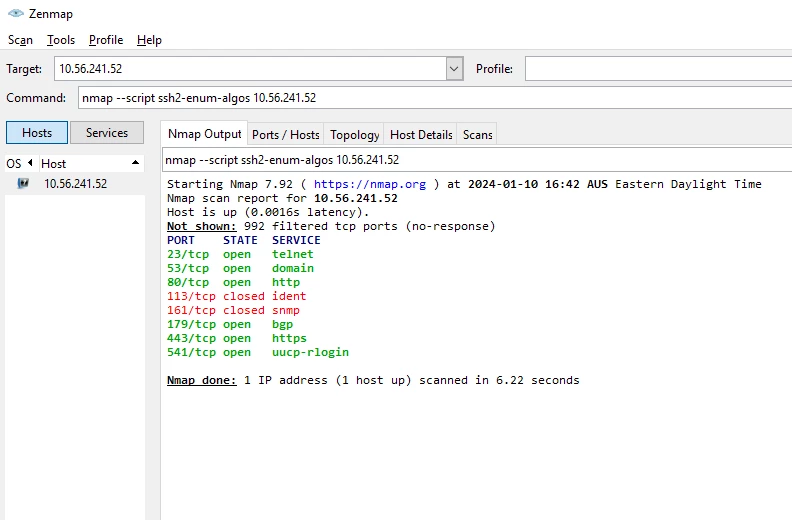
Task: Click the PORT column heading in output
Action: (180, 240)
